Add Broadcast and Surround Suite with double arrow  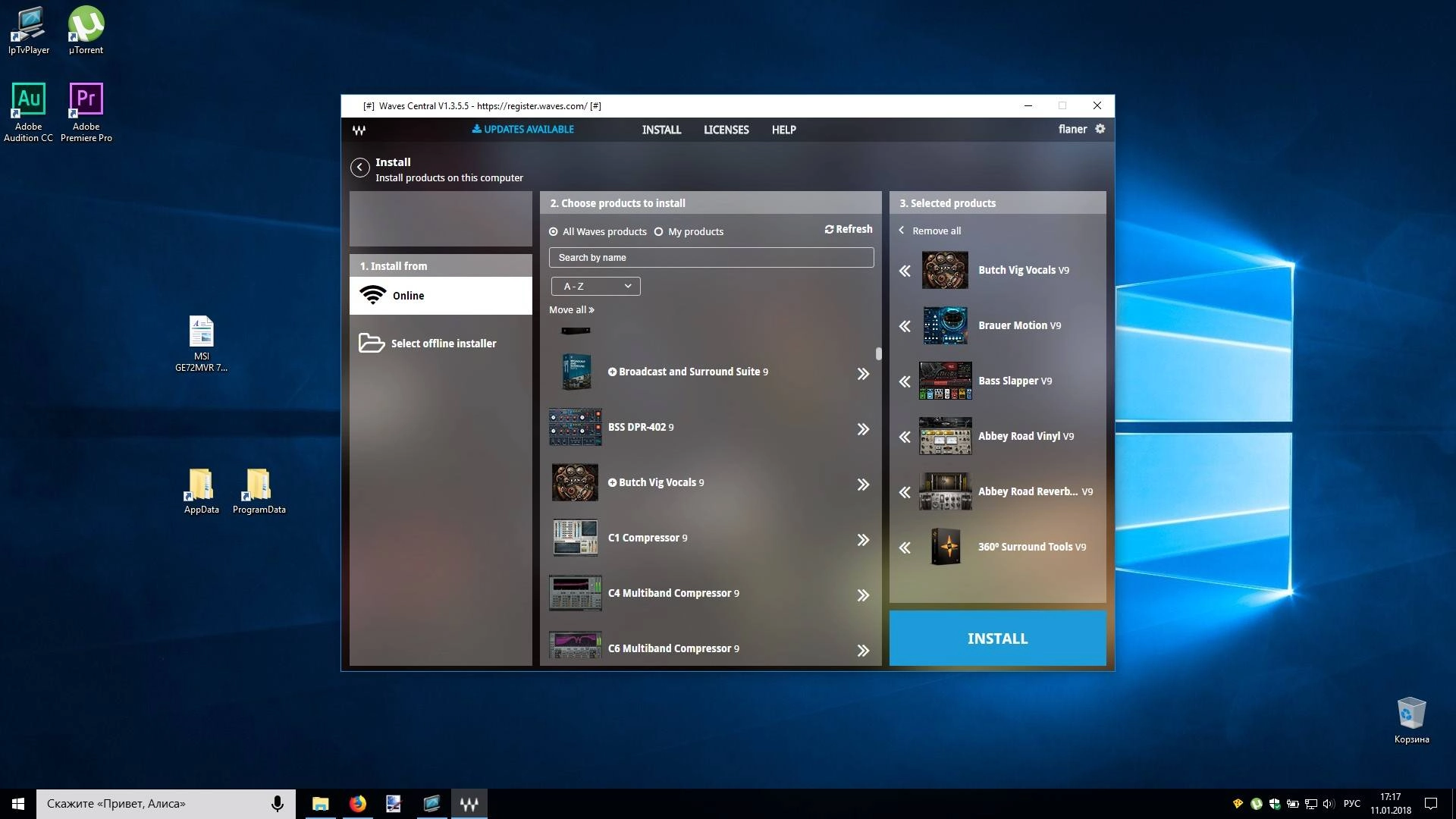[x=863, y=374]
